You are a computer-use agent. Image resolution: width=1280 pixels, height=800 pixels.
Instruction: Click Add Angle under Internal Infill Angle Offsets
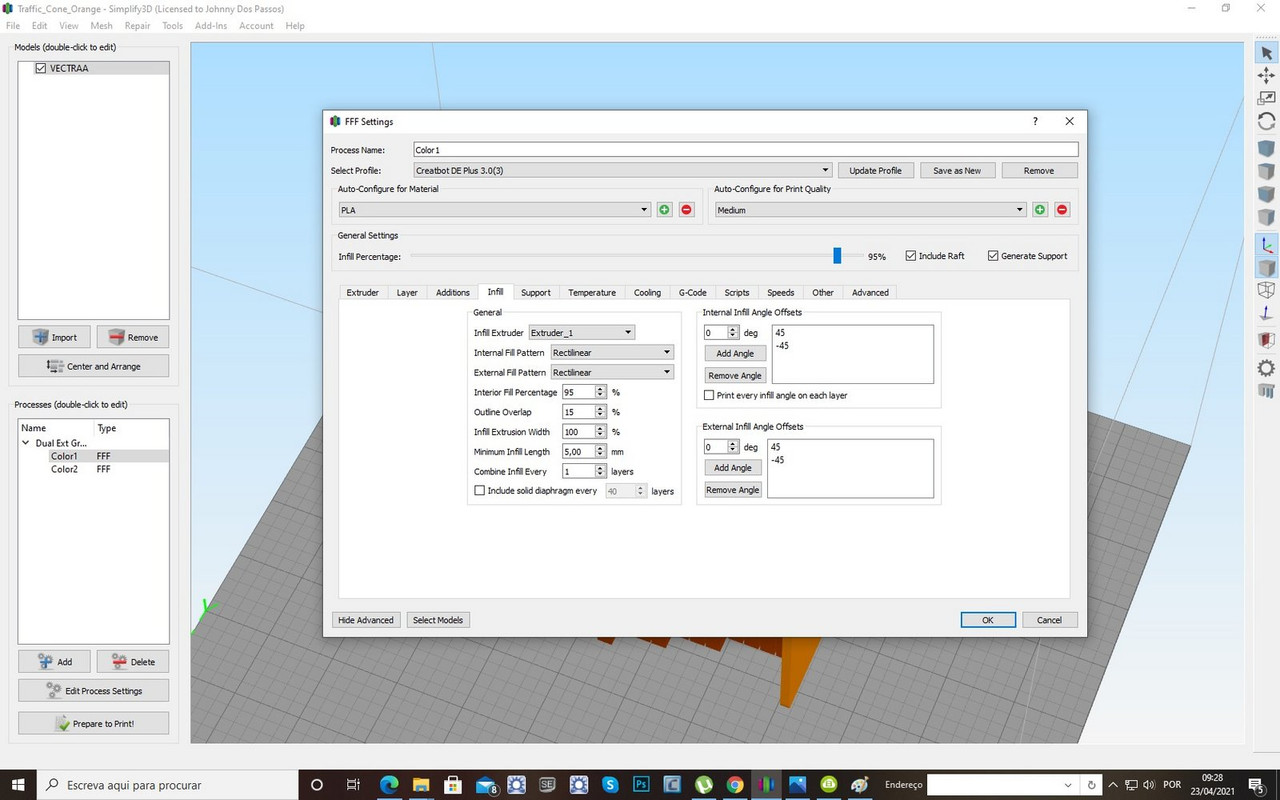pyautogui.click(x=735, y=353)
